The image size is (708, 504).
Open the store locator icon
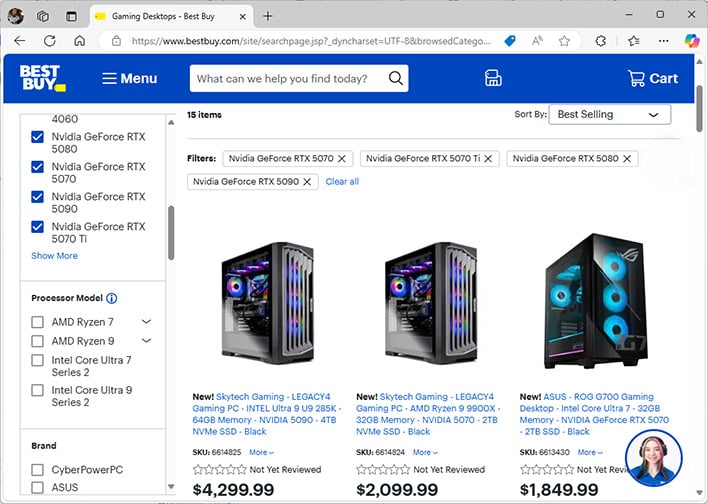[493, 78]
